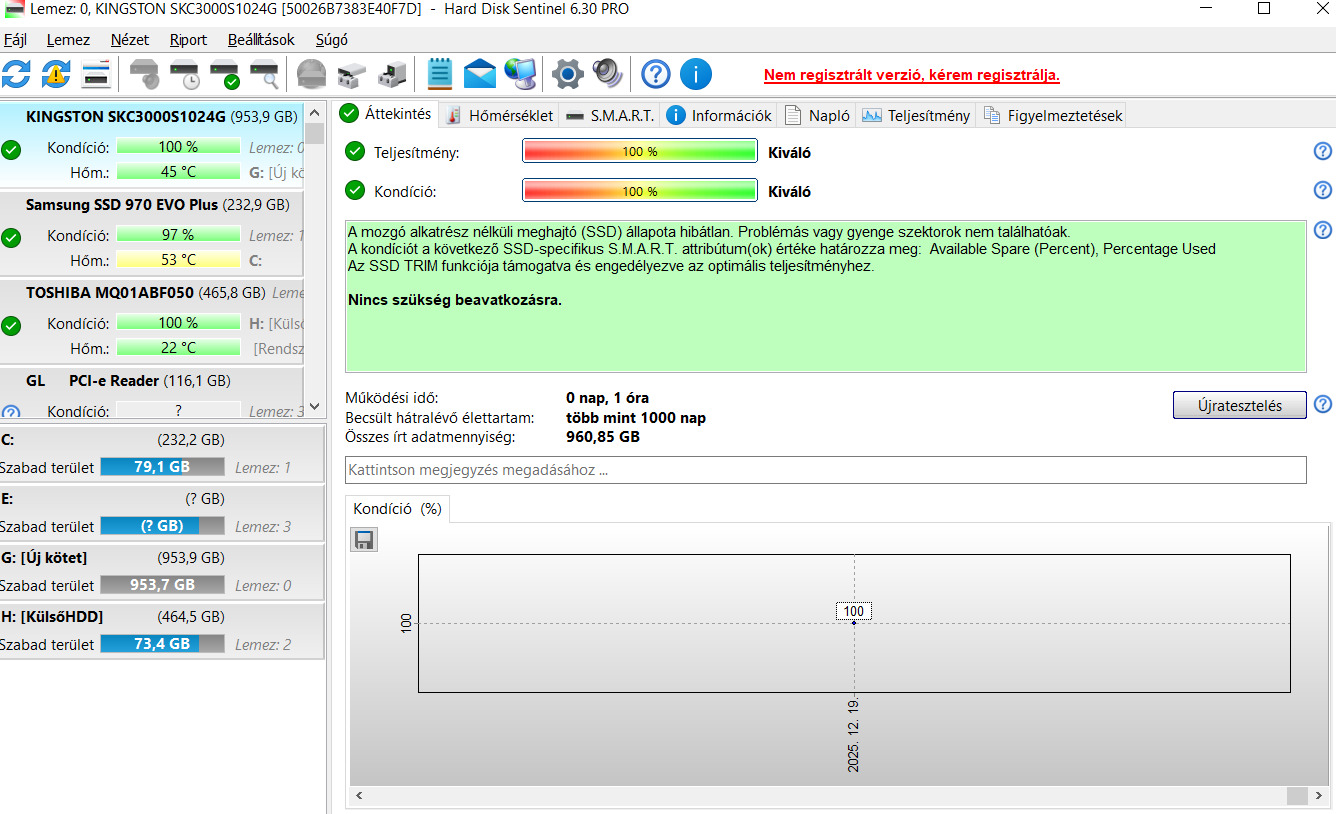The image size is (1336, 814).
Task: Open the Lemez menu
Action: point(68,40)
